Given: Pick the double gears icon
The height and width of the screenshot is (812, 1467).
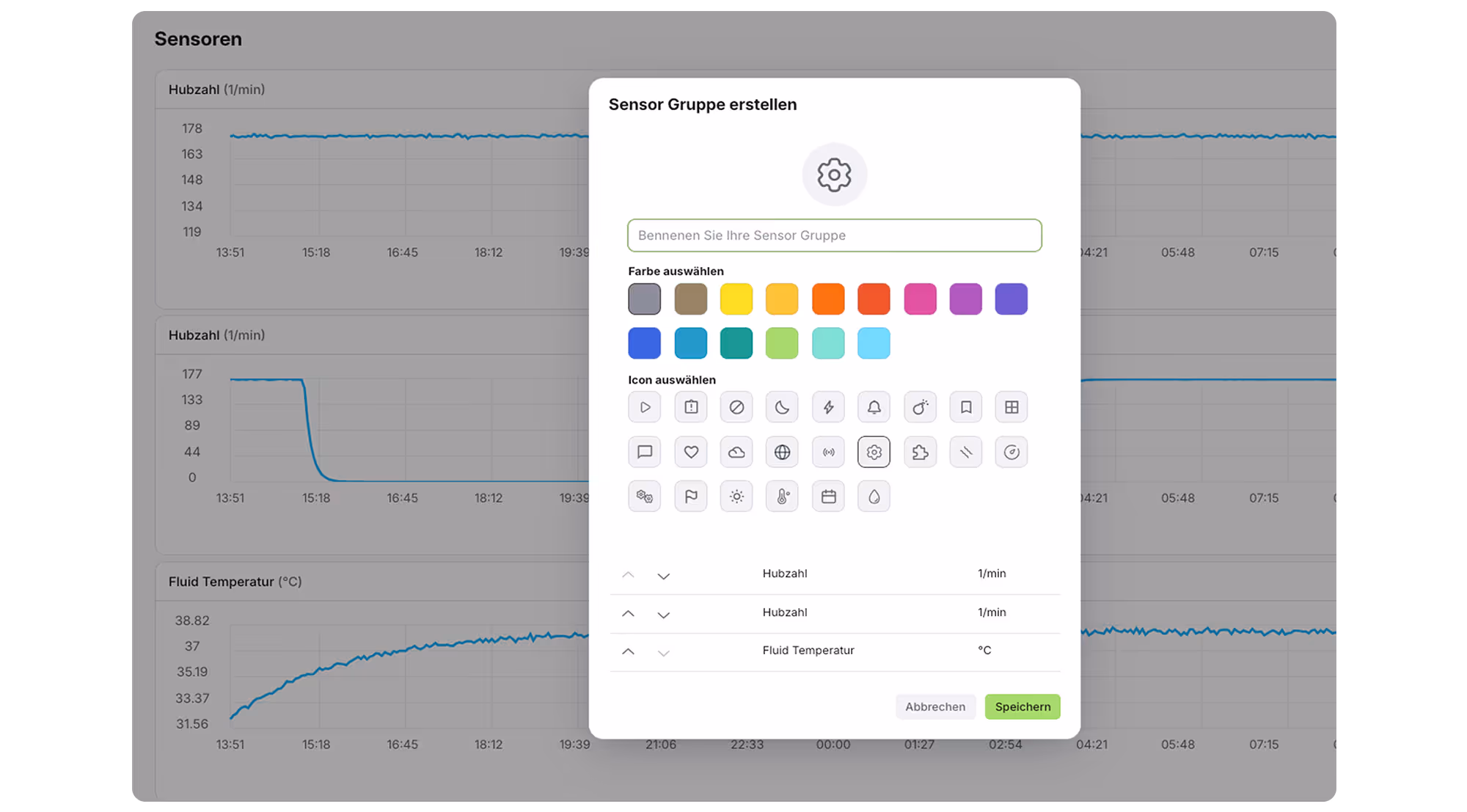Looking at the screenshot, I should point(644,497).
